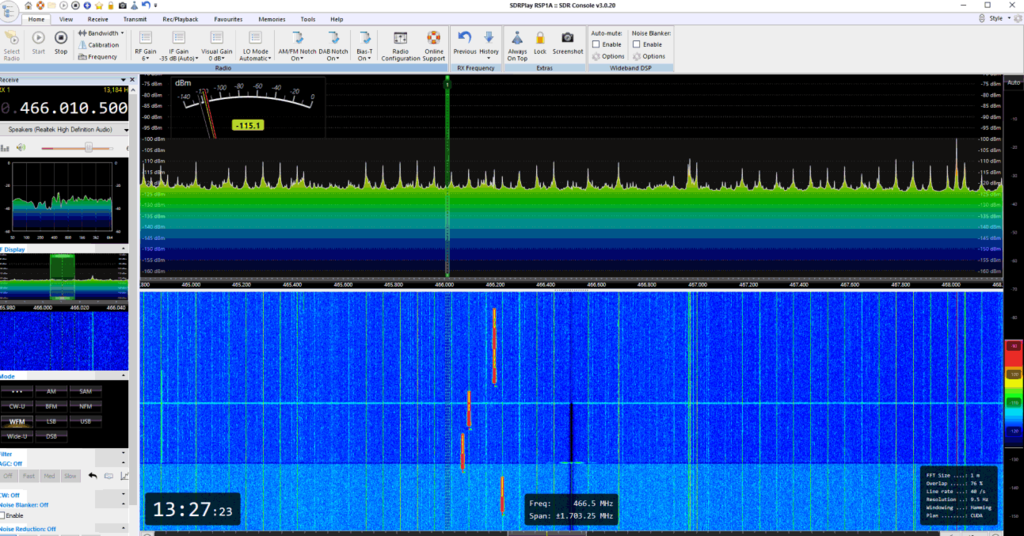
Task: Click undo arrow in quick access toolbar
Action: tap(146, 5)
